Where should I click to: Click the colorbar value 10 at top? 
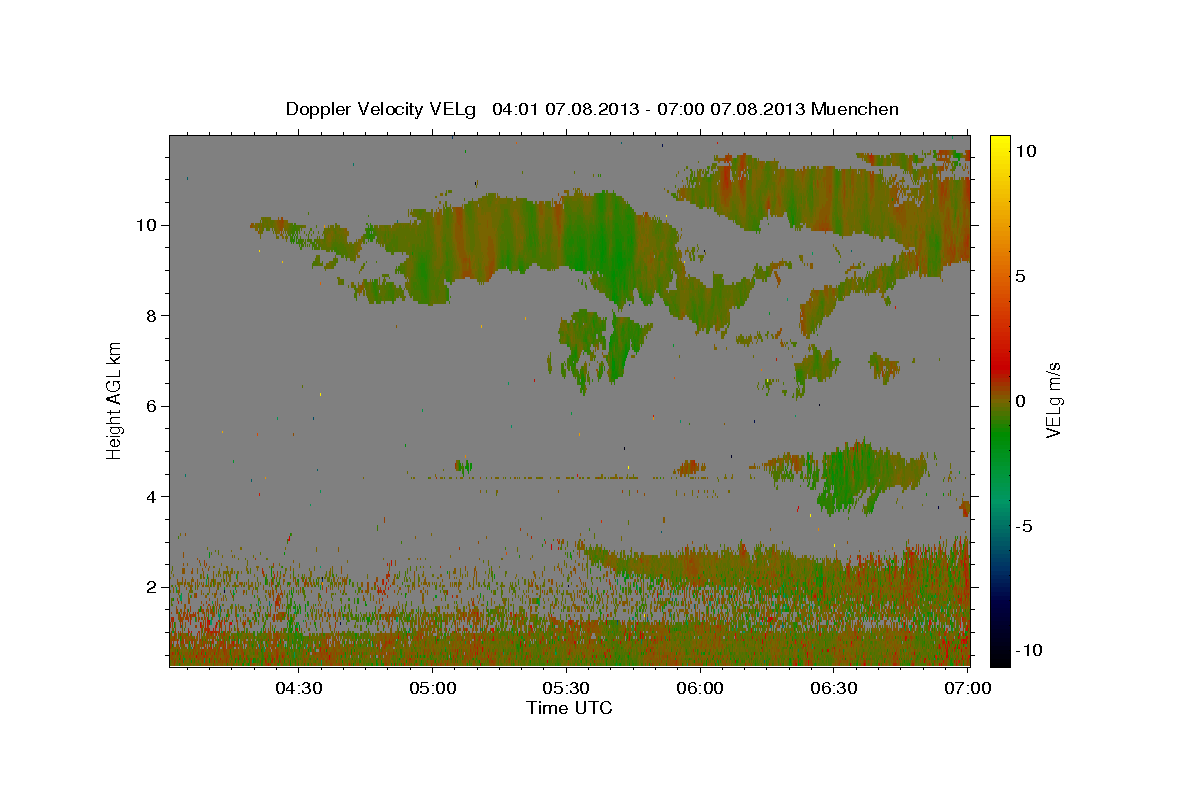click(1026, 151)
